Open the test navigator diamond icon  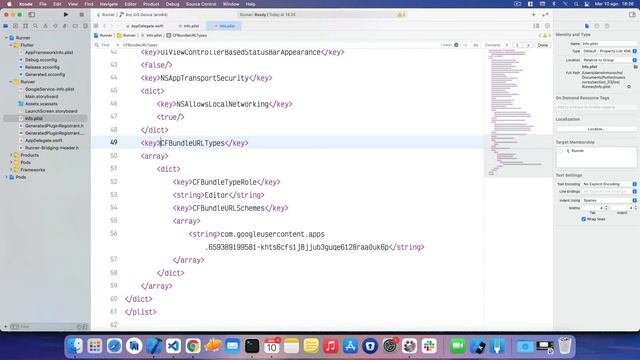[55, 26]
